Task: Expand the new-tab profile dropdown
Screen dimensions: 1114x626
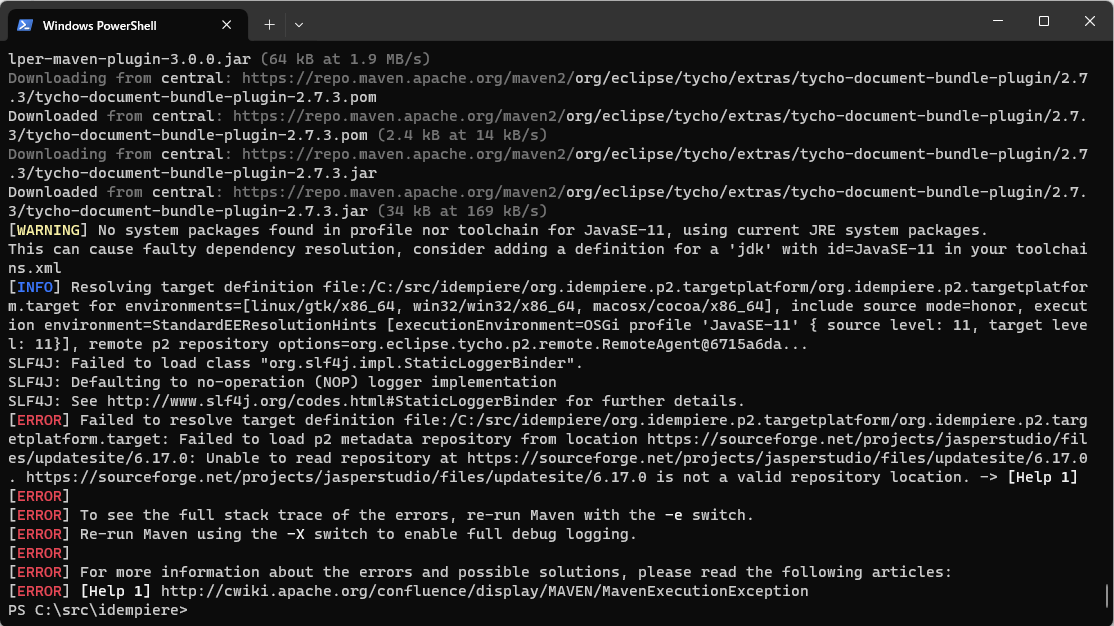Action: [299, 24]
